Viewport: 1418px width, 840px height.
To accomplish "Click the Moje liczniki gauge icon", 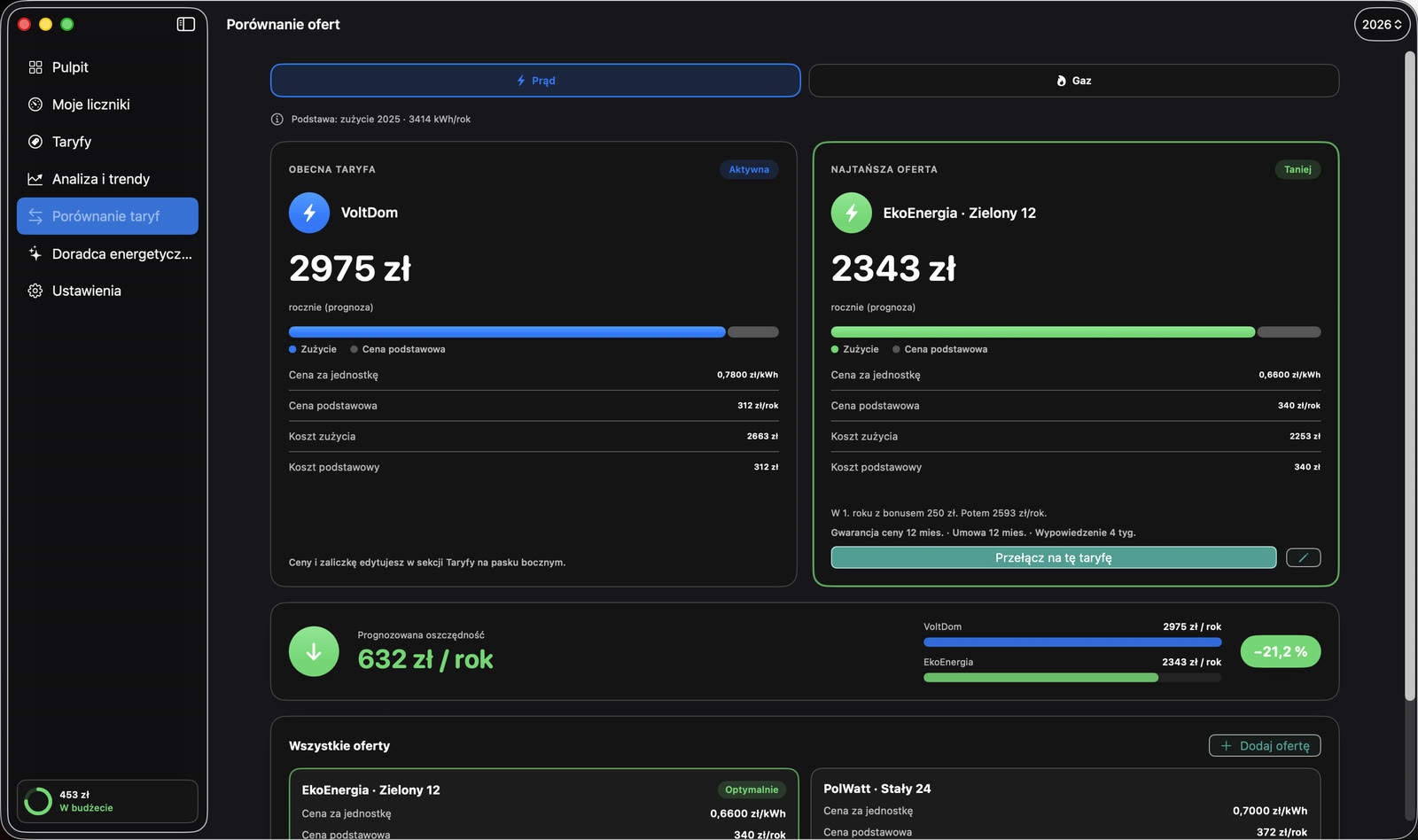I will (35, 105).
